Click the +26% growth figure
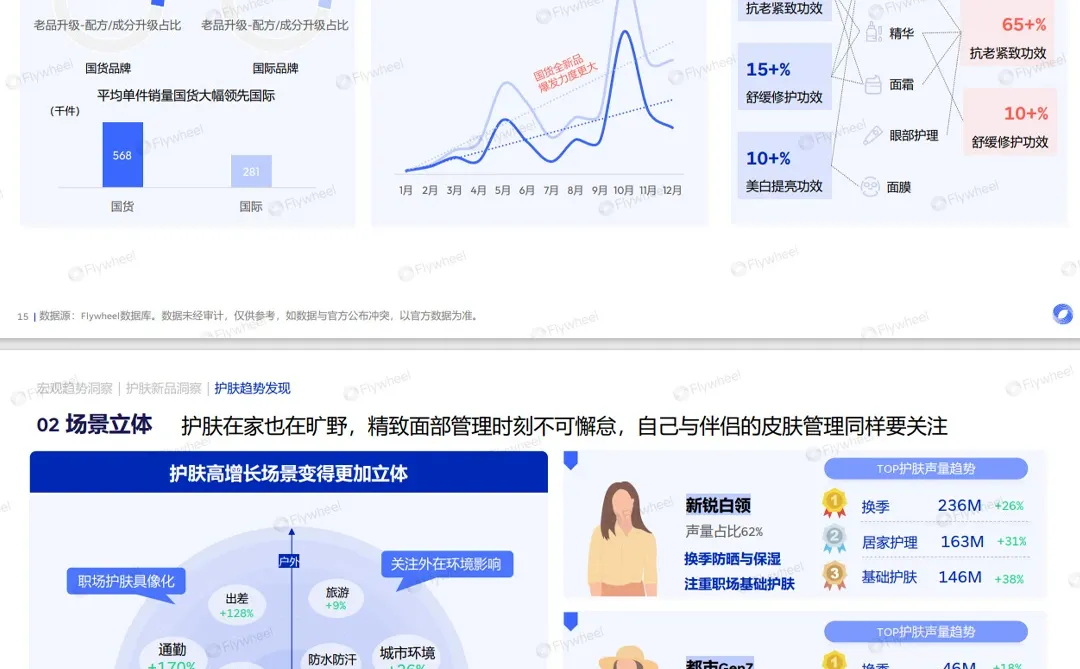Viewport: 1080px width, 669px height. 1009,506
